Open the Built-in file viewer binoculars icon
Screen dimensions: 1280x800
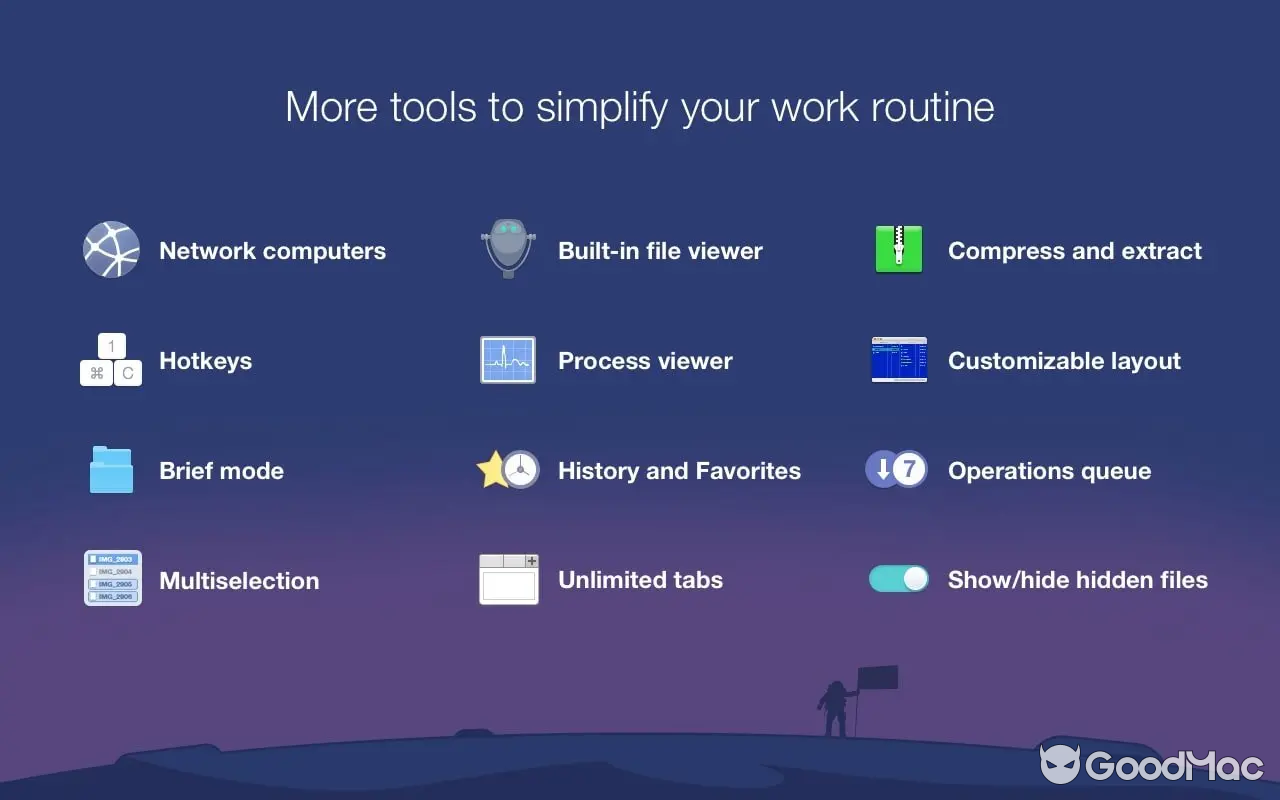click(x=508, y=250)
